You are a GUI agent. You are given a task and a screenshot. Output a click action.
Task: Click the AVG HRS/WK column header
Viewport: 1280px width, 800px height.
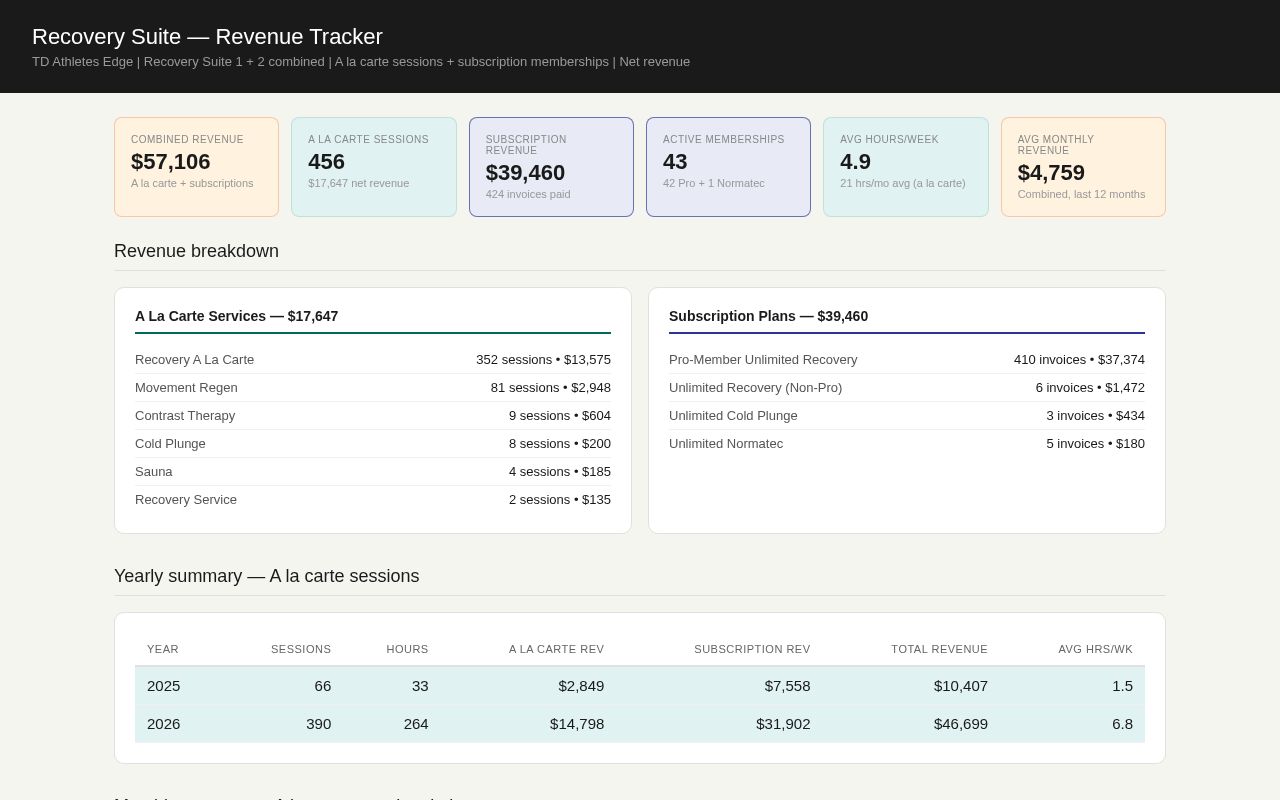1095,649
